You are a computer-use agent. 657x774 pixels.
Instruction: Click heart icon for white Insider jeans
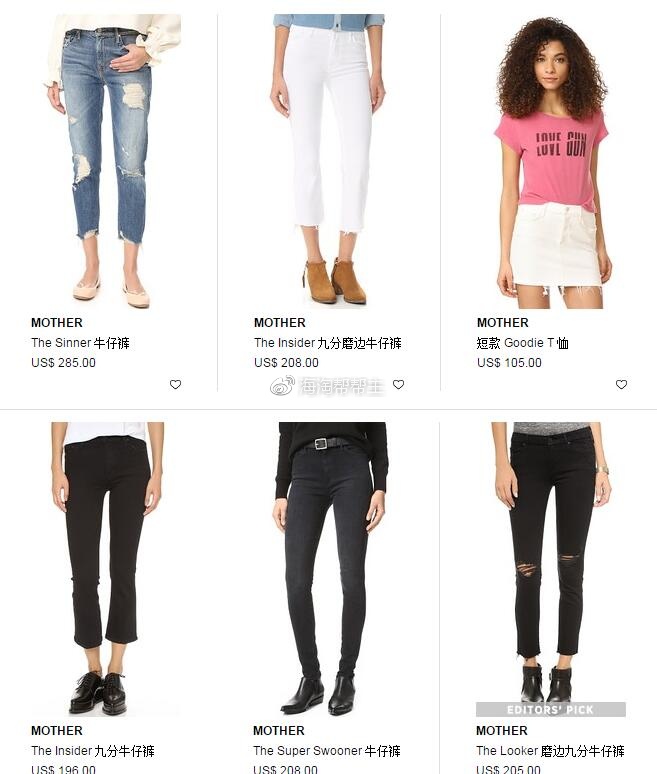click(x=398, y=385)
